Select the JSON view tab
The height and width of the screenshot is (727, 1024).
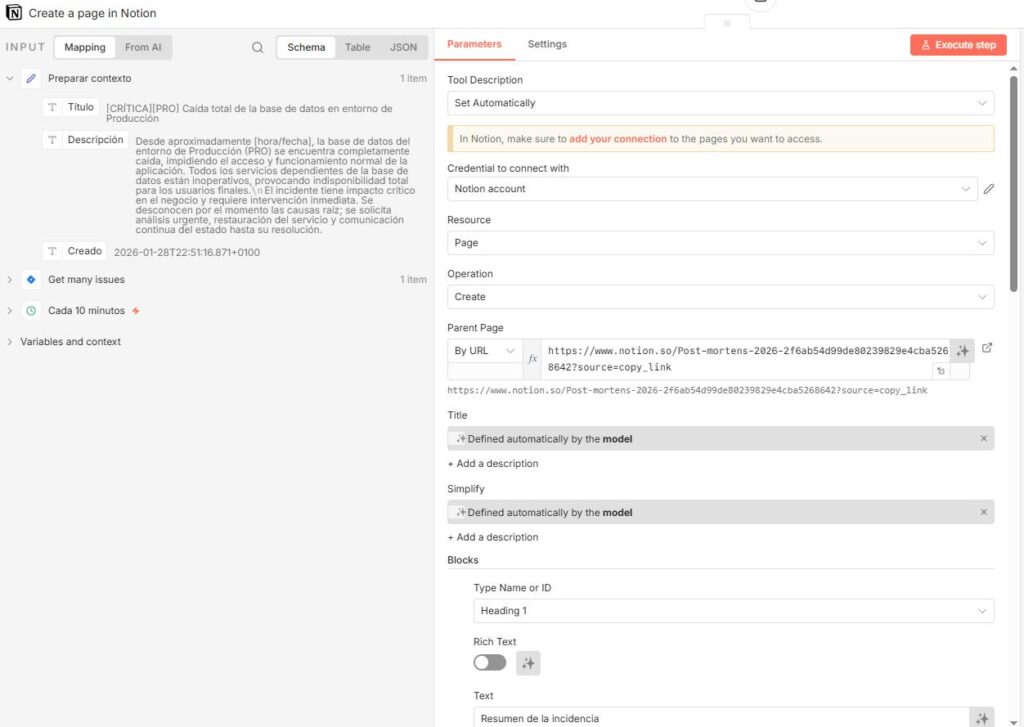click(x=403, y=47)
